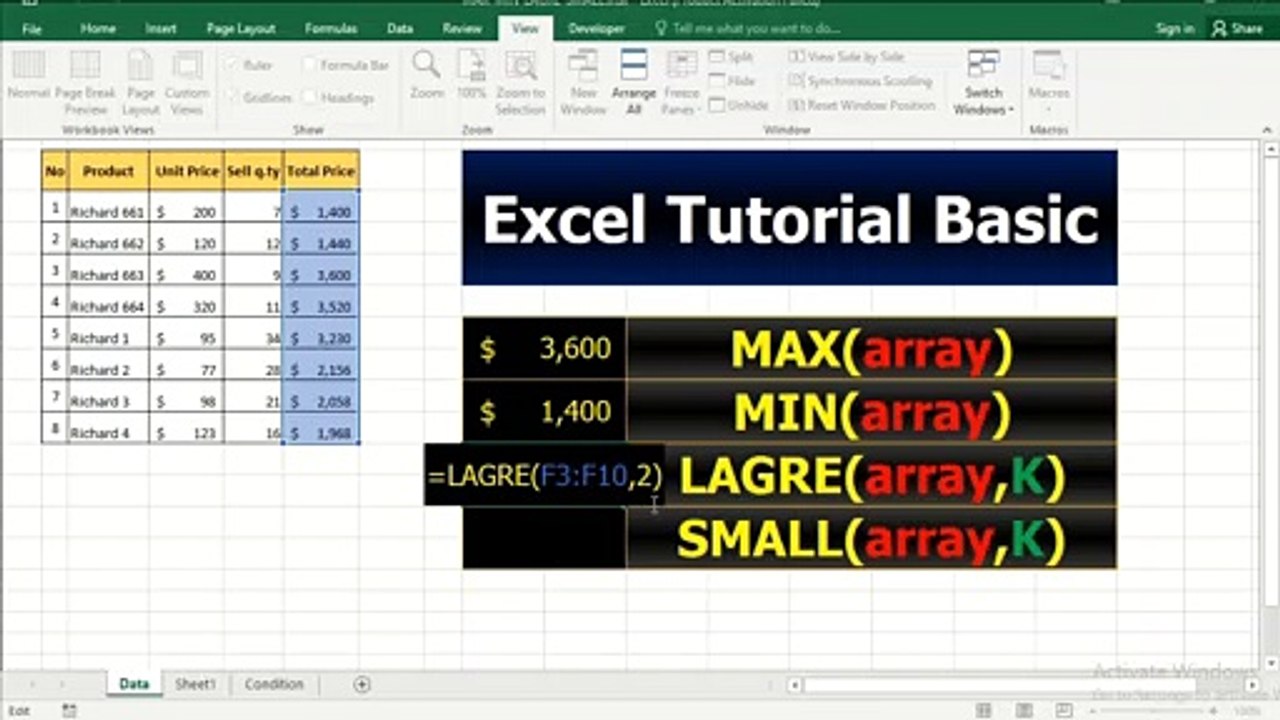Open the Macros dropdown
This screenshot has width=1280, height=720.
1049,82
